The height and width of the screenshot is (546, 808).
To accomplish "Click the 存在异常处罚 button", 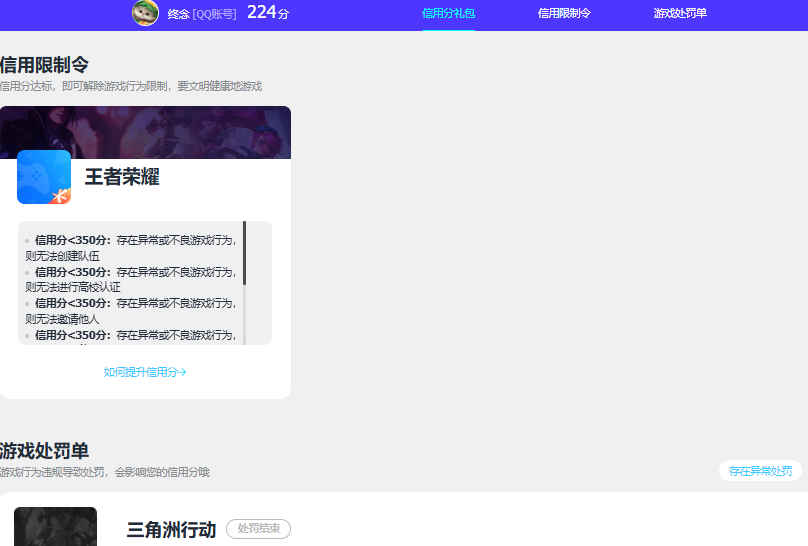I will [760, 471].
